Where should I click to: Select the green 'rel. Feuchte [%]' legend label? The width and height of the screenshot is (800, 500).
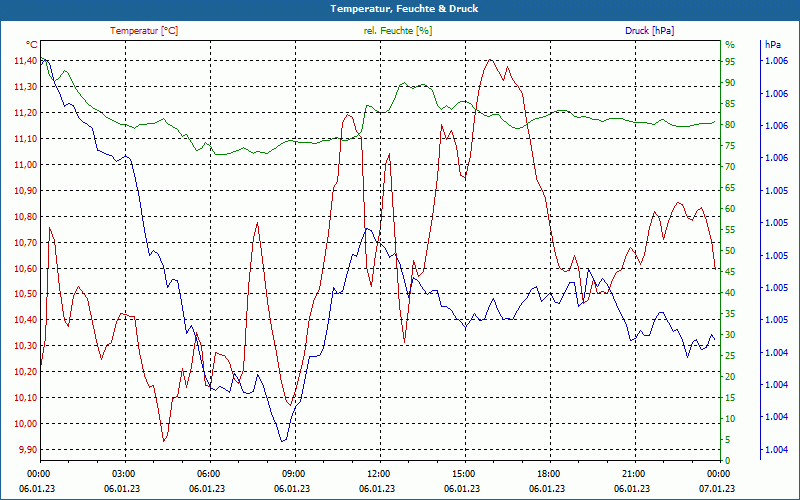(x=397, y=31)
